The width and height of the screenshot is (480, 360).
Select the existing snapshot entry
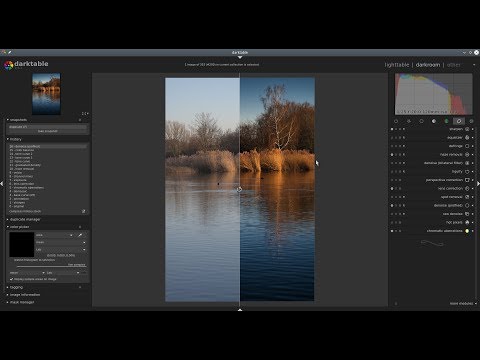point(47,127)
